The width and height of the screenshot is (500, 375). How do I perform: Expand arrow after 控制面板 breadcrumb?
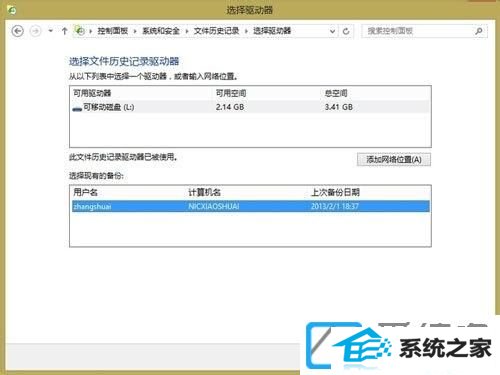[x=135, y=31]
